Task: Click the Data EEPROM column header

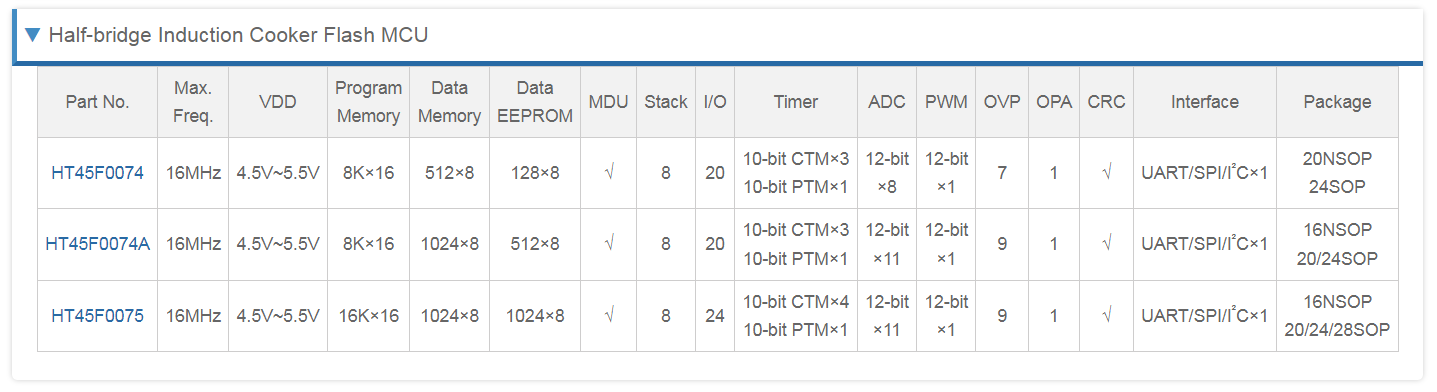Action: point(535,102)
